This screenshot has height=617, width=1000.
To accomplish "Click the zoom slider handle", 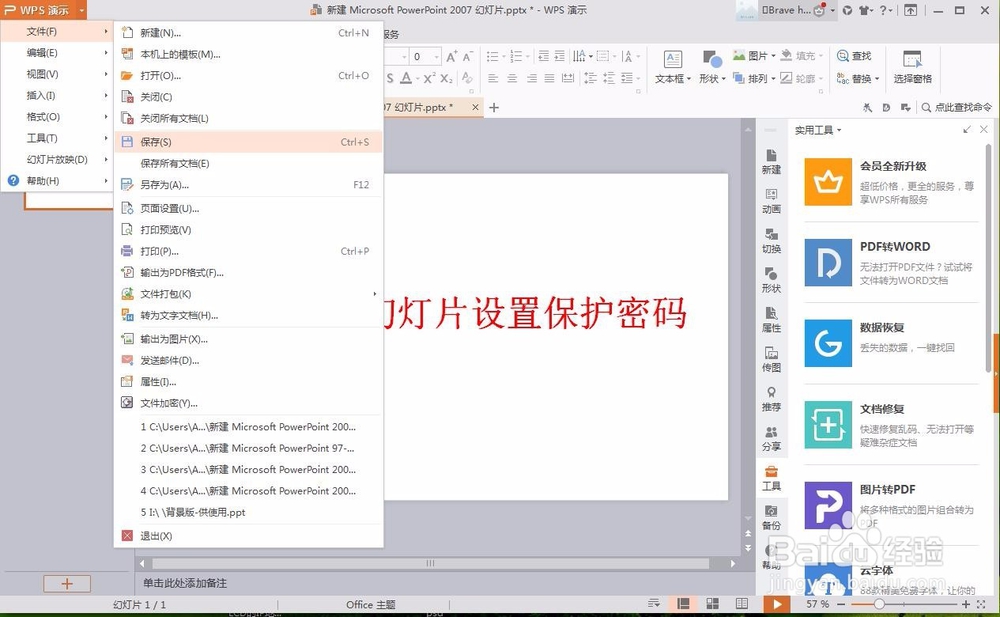I will (879, 604).
